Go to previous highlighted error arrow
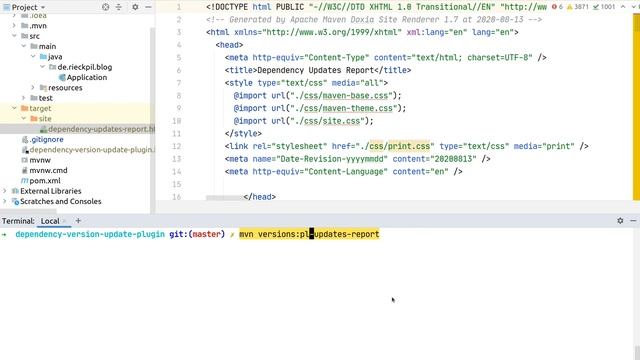The width and height of the screenshot is (640, 360). coord(623,7)
